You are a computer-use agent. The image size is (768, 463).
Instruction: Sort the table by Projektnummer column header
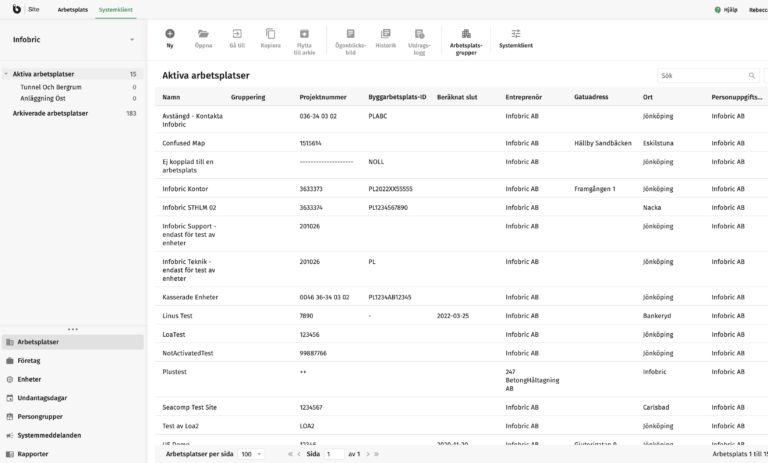[322, 97]
